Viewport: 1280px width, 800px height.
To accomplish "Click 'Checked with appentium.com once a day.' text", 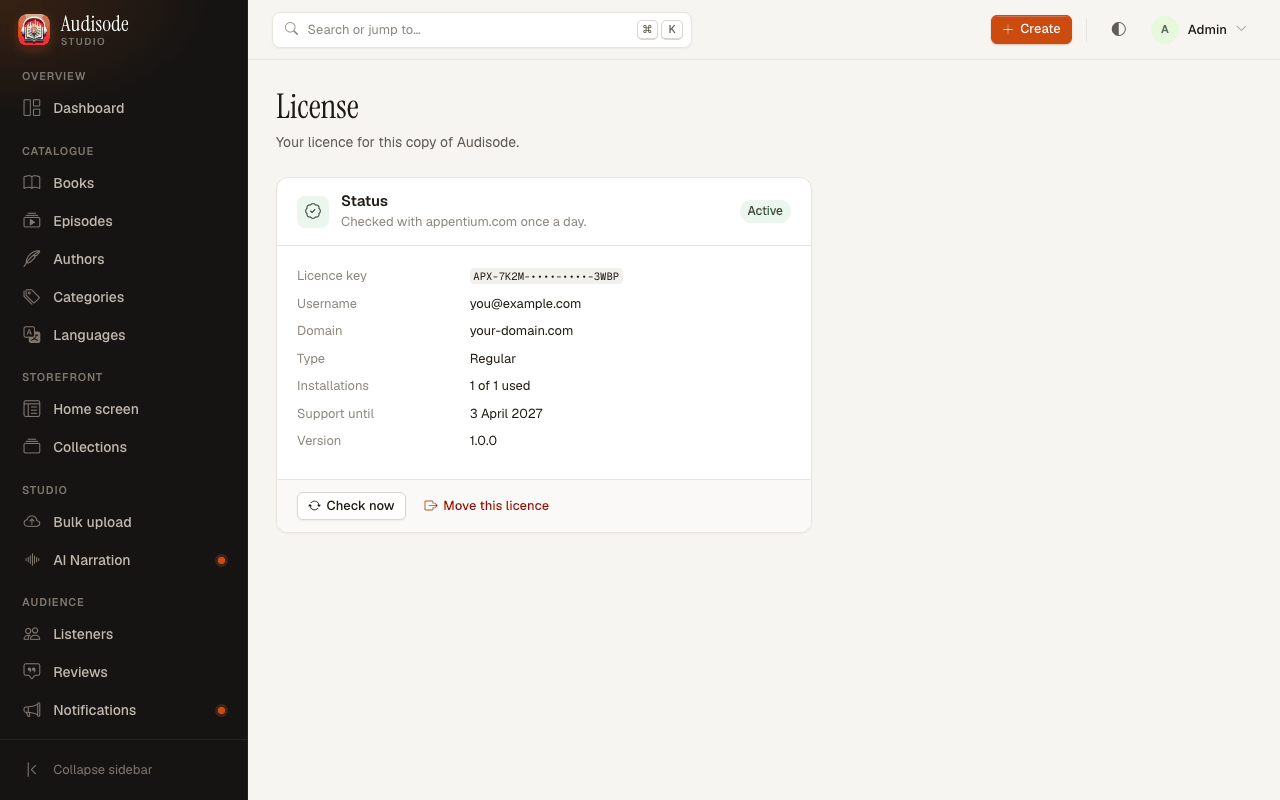I will tap(463, 222).
